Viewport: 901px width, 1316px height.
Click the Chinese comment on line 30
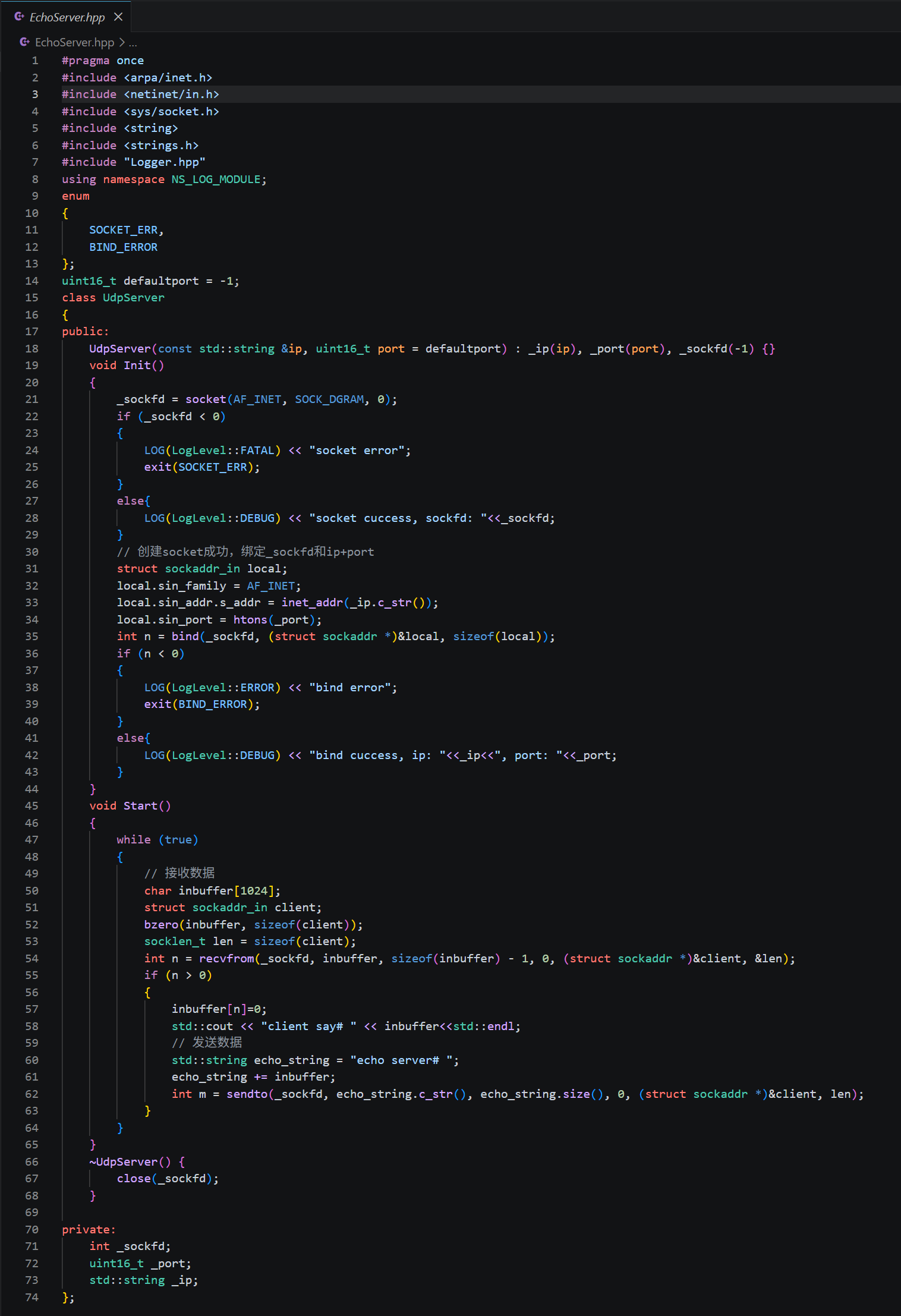click(x=245, y=552)
